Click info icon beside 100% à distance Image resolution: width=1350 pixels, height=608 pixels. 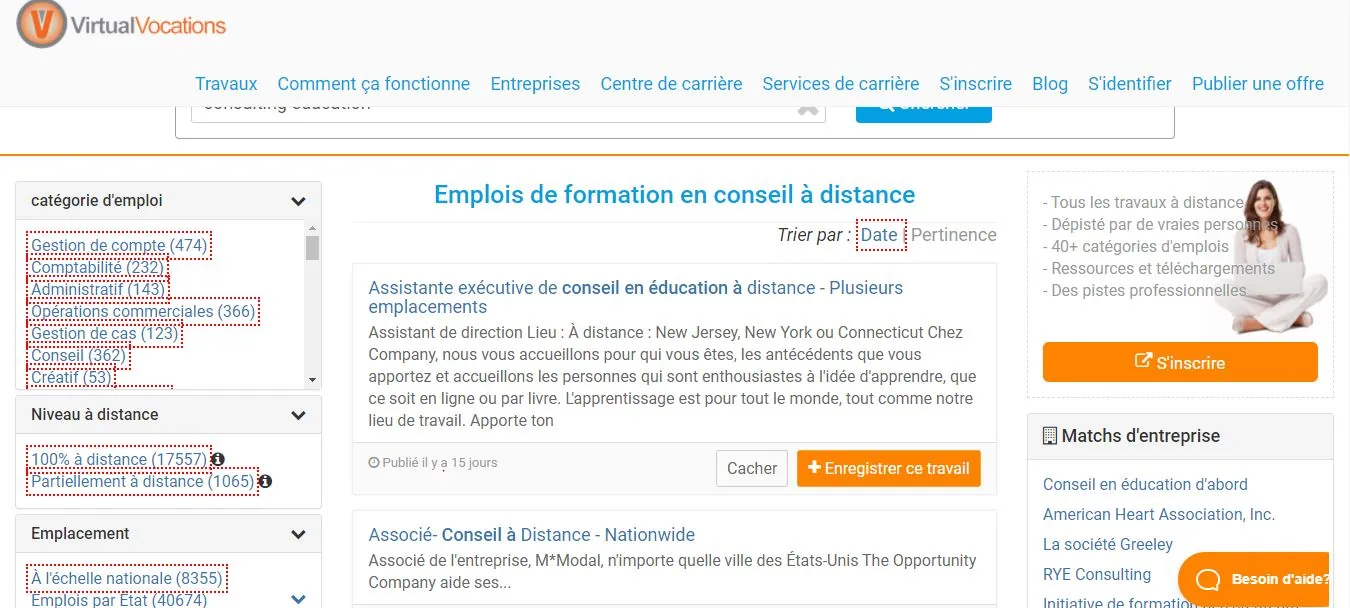point(218,459)
